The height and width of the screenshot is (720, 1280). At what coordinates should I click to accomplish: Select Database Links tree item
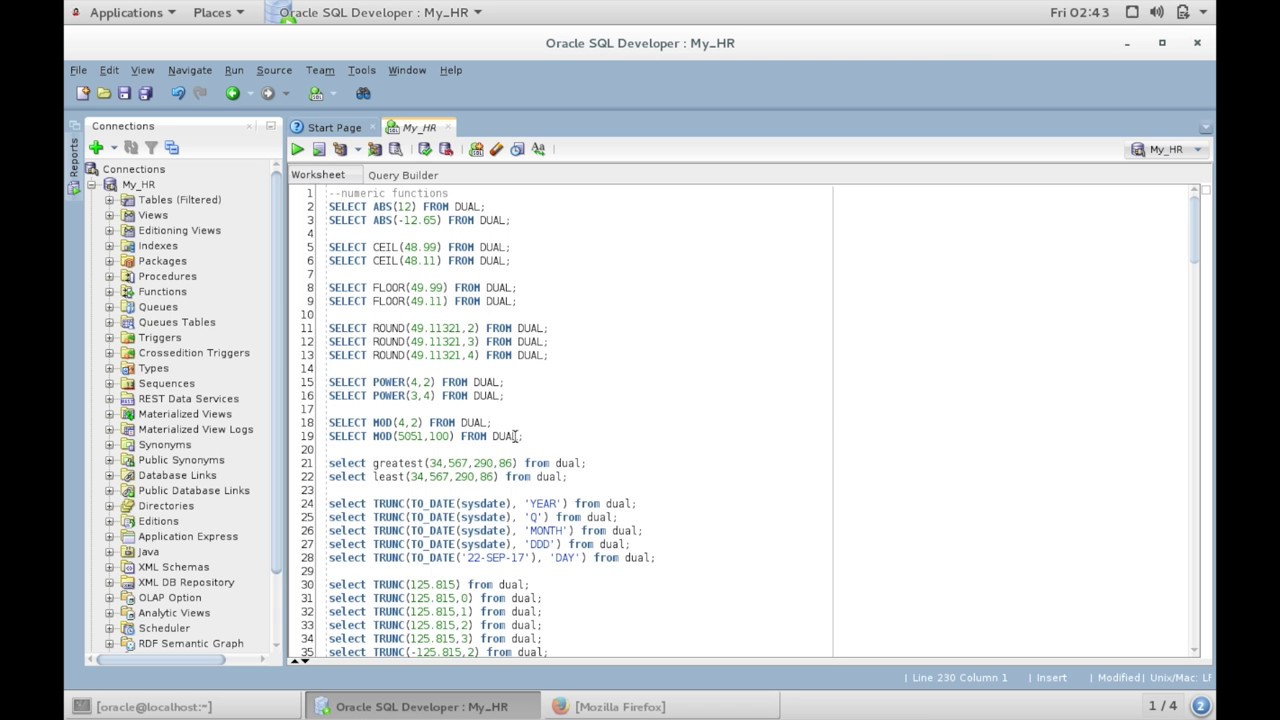[x=177, y=475]
